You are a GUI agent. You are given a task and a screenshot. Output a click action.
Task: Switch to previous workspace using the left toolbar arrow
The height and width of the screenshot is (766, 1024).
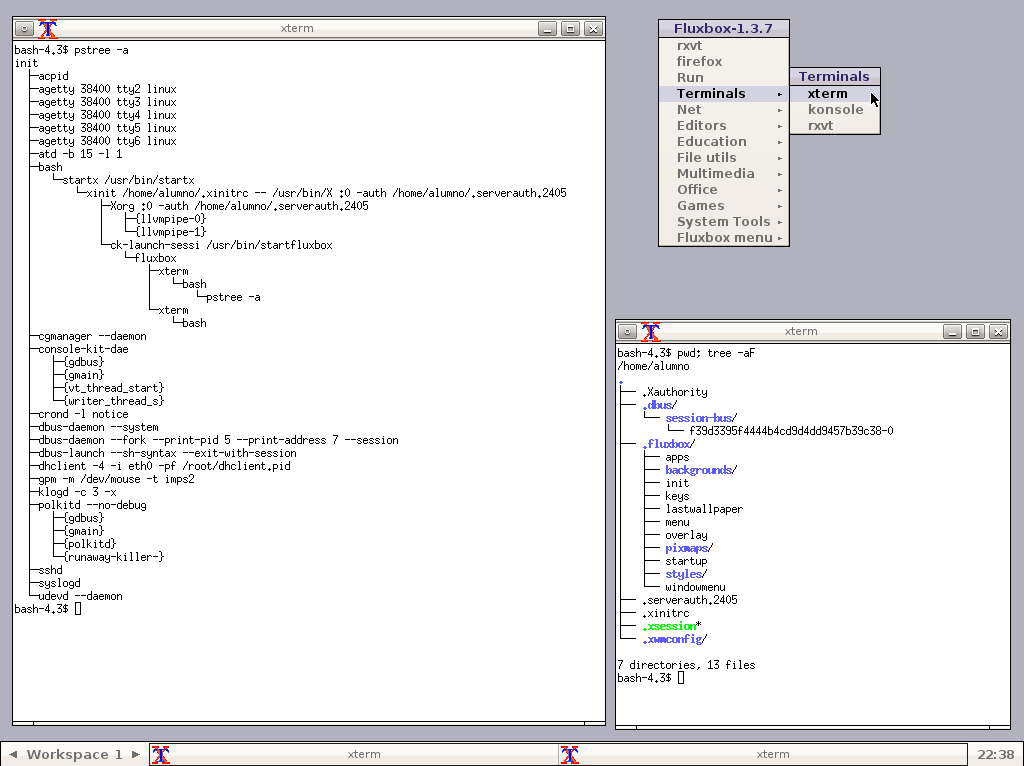pyautogui.click(x=13, y=754)
